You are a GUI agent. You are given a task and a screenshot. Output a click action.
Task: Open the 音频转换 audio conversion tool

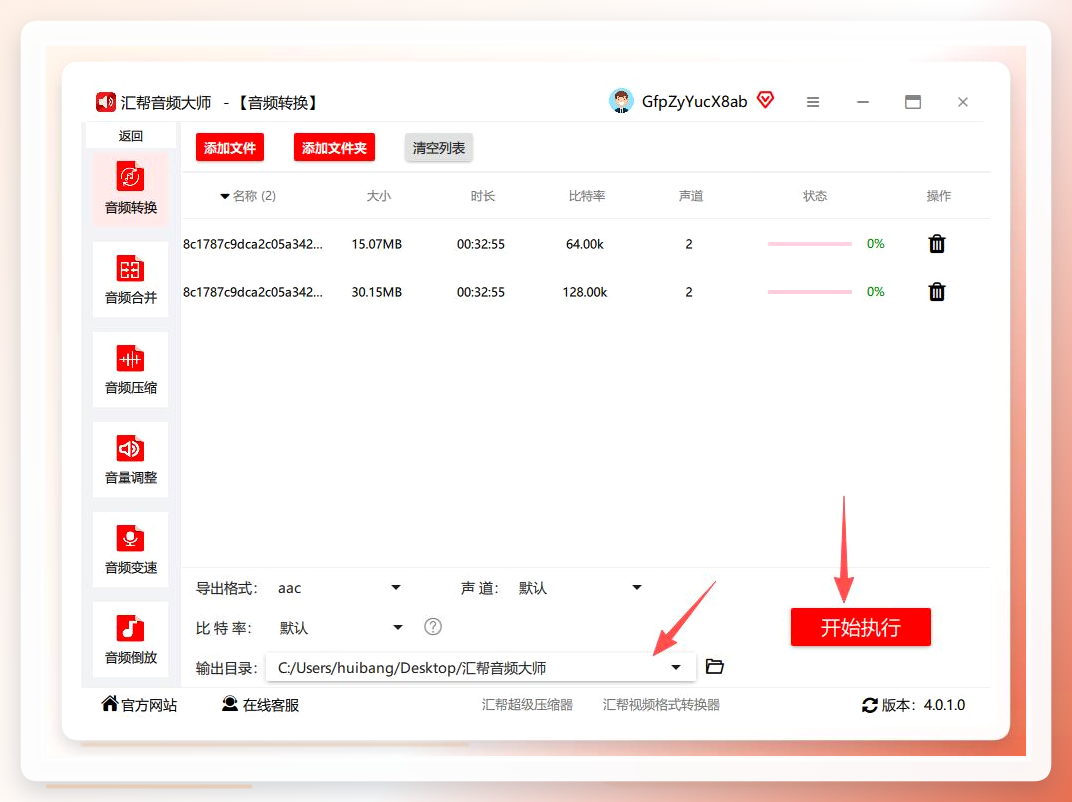(131, 189)
